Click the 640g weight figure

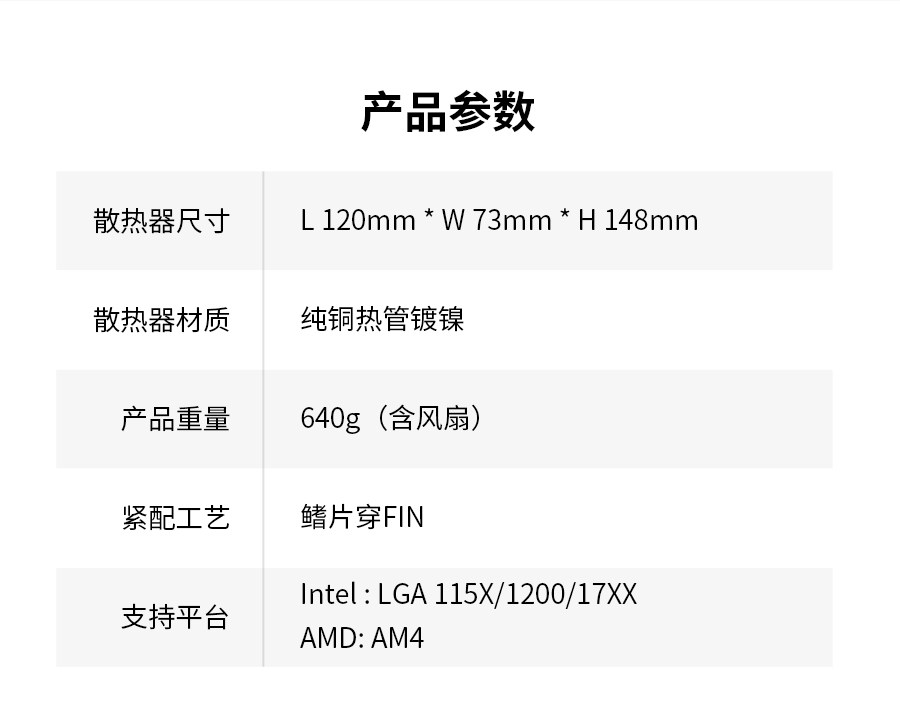[x=330, y=419]
